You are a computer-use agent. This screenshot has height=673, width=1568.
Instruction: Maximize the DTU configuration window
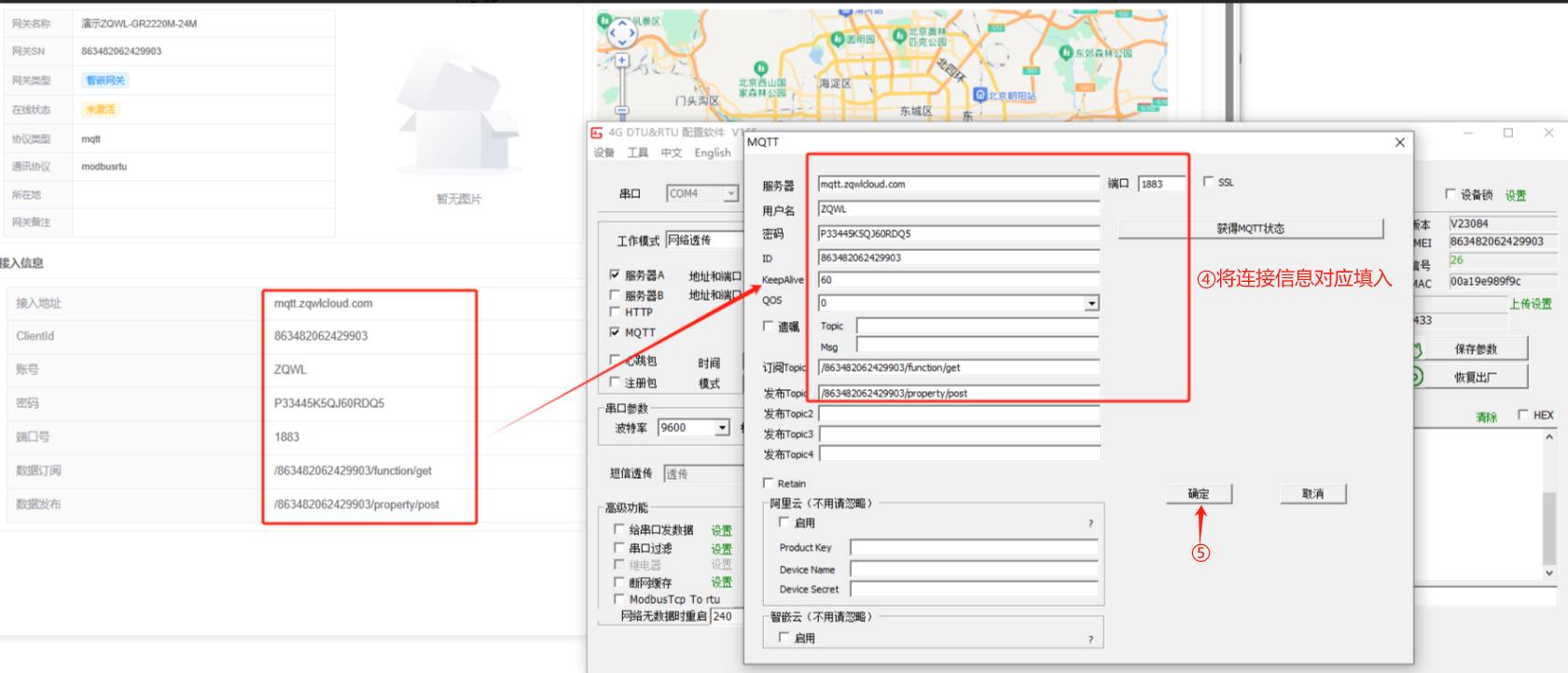(x=1508, y=133)
